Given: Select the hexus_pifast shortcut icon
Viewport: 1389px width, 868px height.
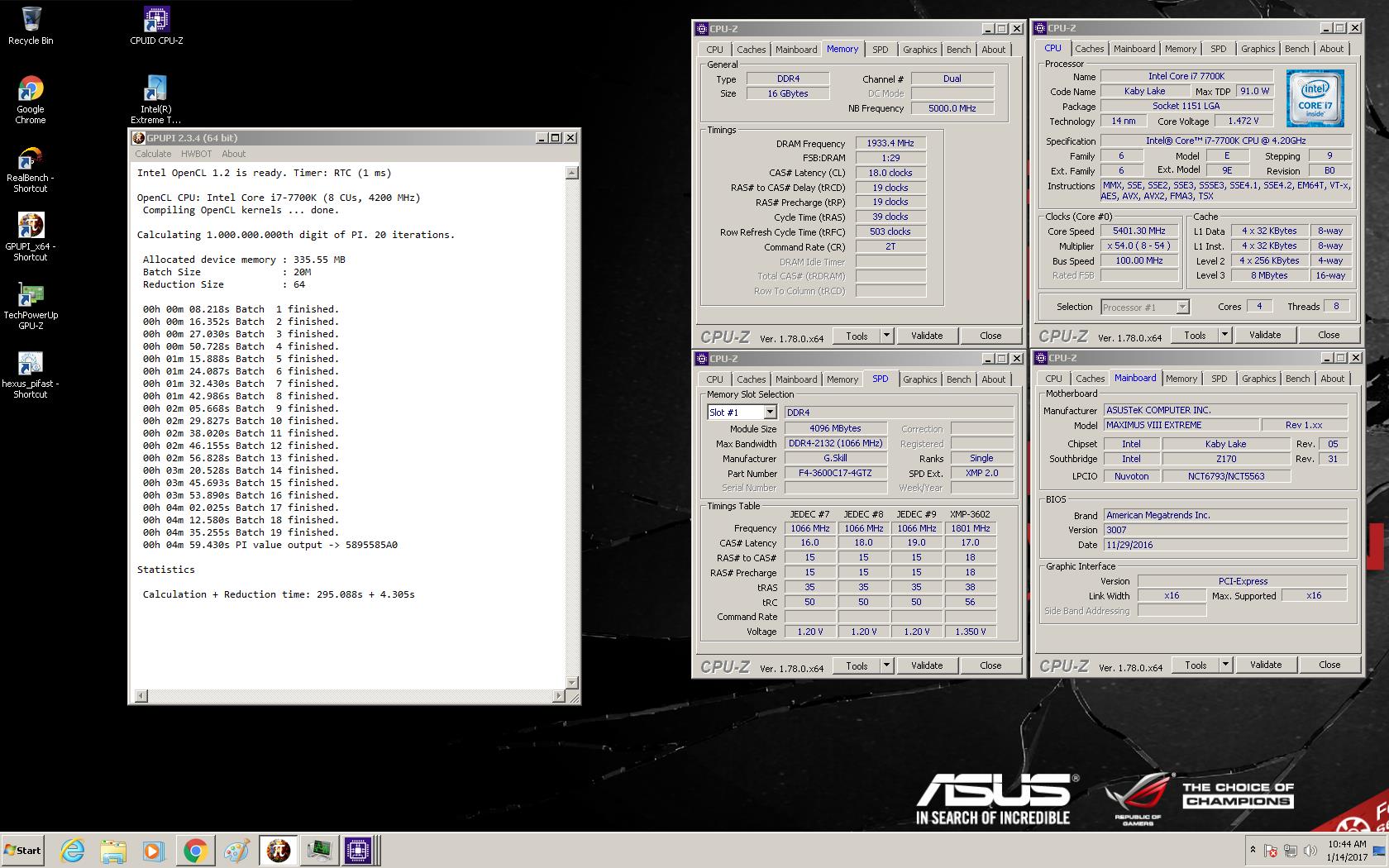Looking at the screenshot, I should pyautogui.click(x=31, y=374).
